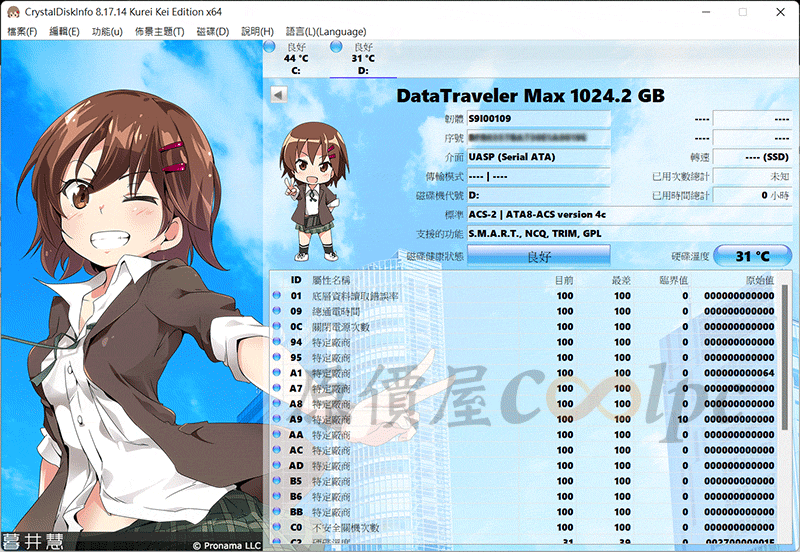Click the status orb for attribute A1

coord(277,372)
